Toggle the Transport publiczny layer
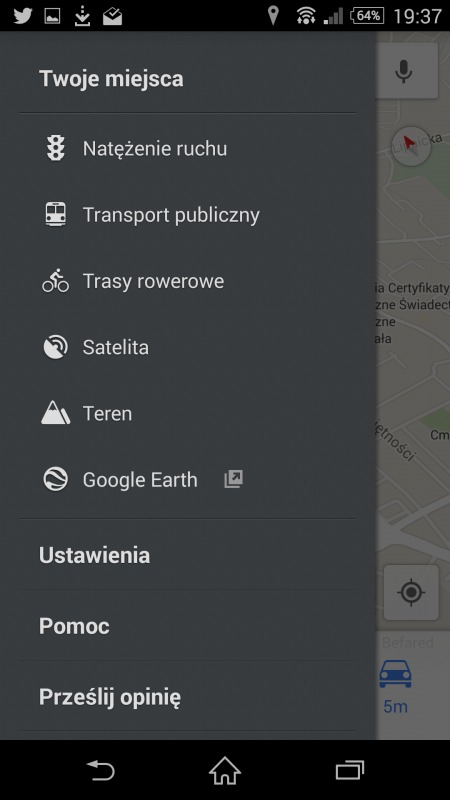The image size is (450, 800). [x=188, y=215]
